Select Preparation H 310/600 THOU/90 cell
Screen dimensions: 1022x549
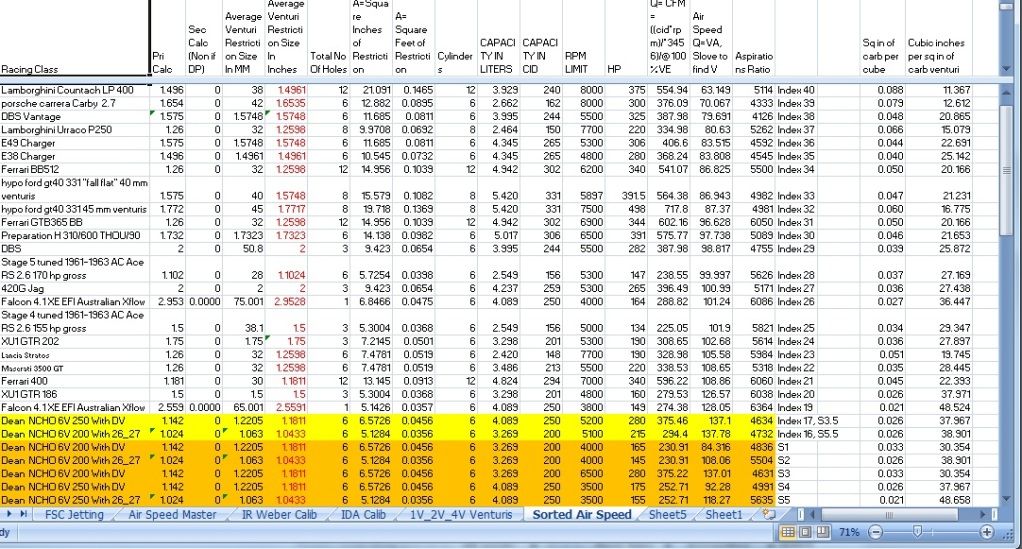(75, 235)
